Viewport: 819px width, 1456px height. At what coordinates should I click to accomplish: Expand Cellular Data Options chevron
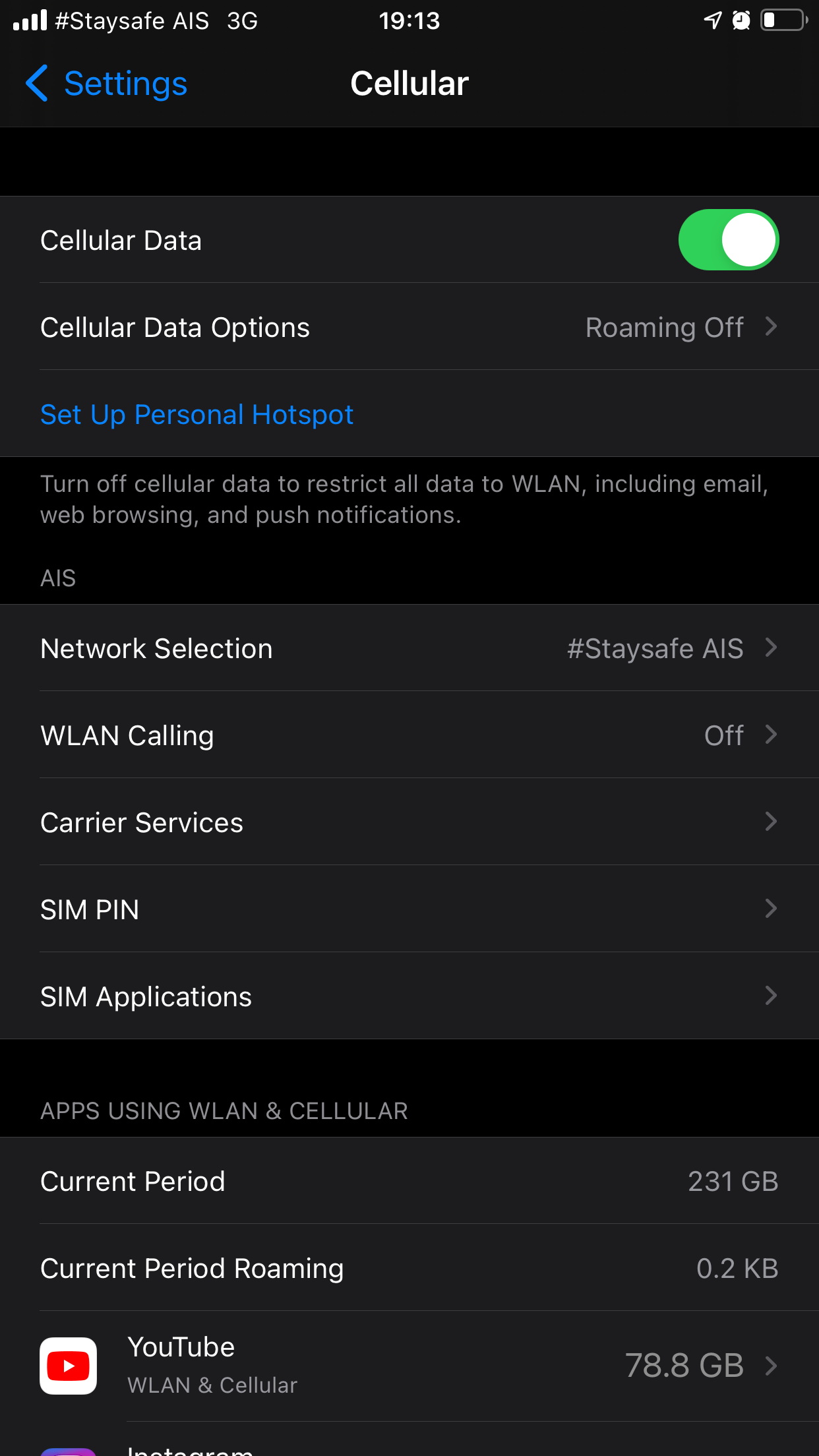click(770, 327)
